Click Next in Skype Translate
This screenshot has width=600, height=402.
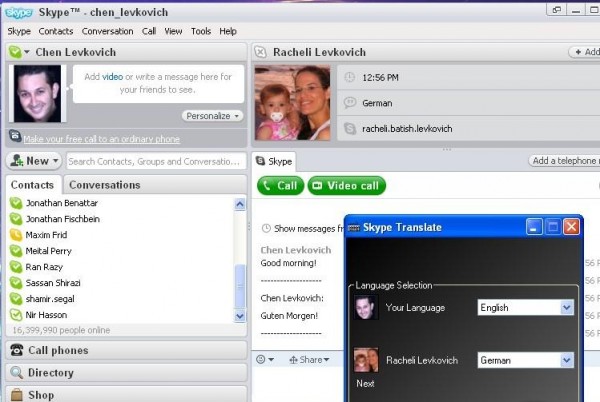pos(365,384)
